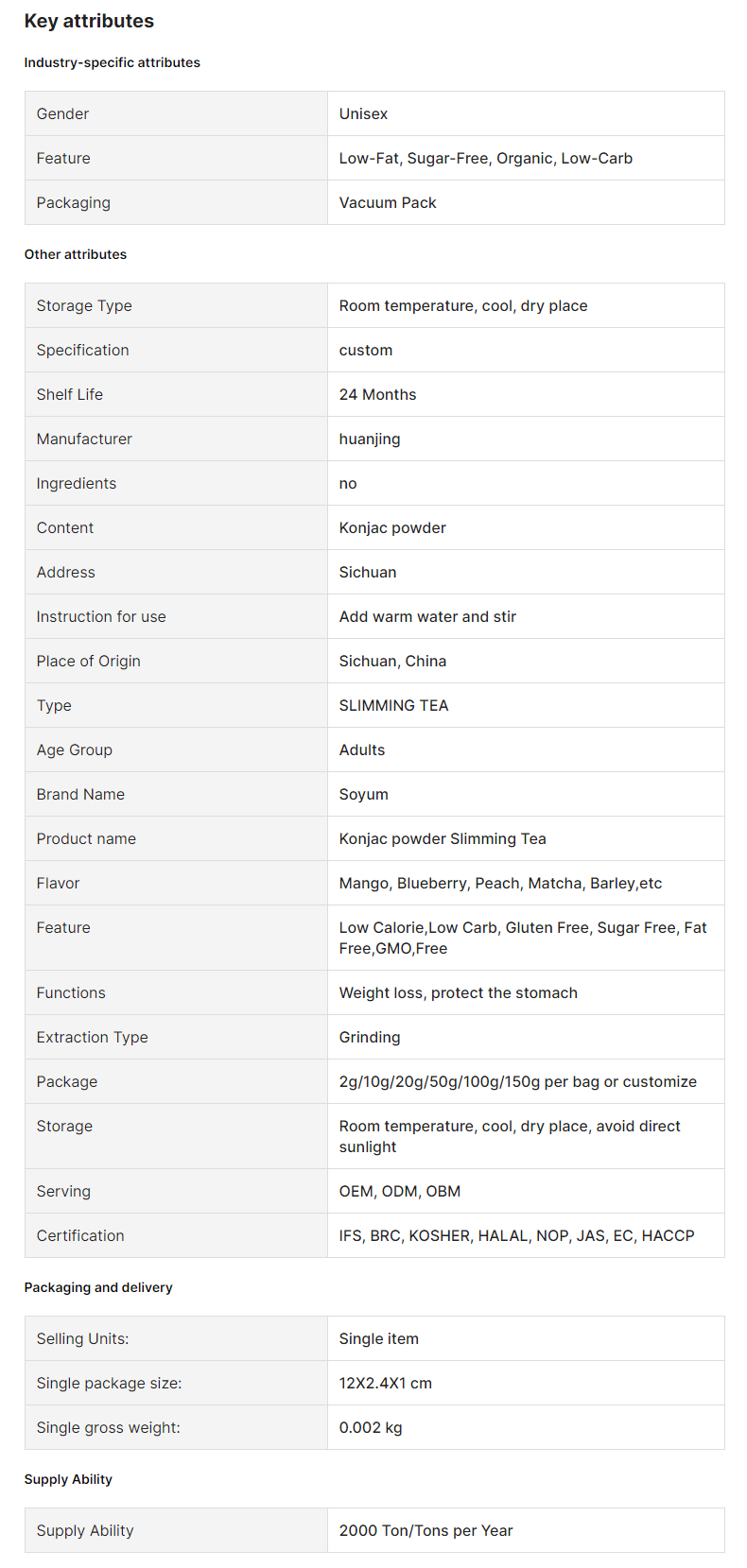Image resolution: width=747 pixels, height=1568 pixels.
Task: Click the Storage Type label cell
Action: (176, 305)
